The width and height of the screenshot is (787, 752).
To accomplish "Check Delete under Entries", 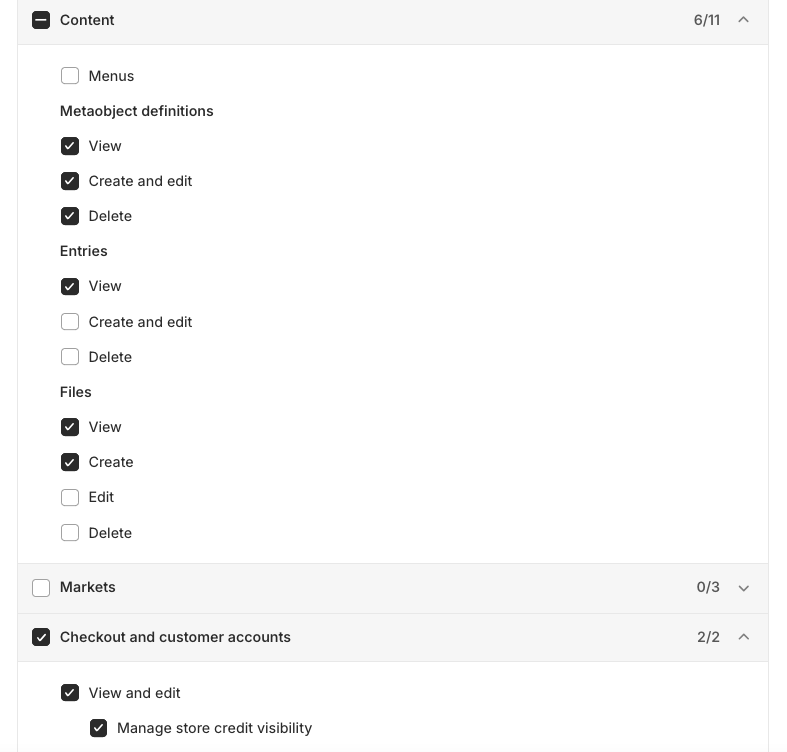I will coord(70,357).
